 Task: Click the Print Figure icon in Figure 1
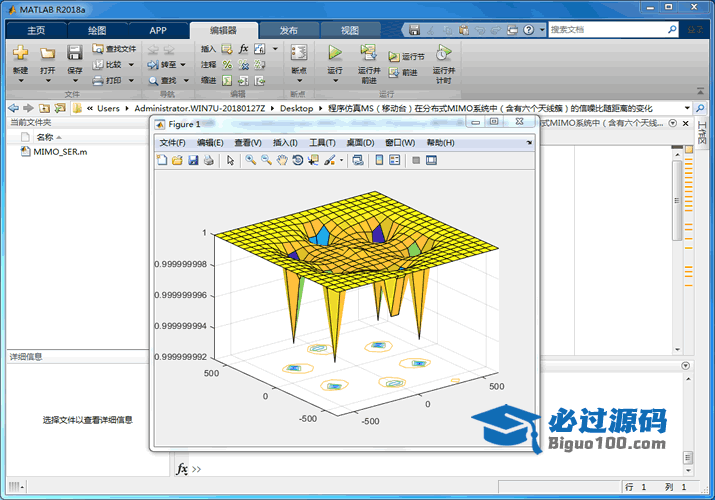pos(209,160)
